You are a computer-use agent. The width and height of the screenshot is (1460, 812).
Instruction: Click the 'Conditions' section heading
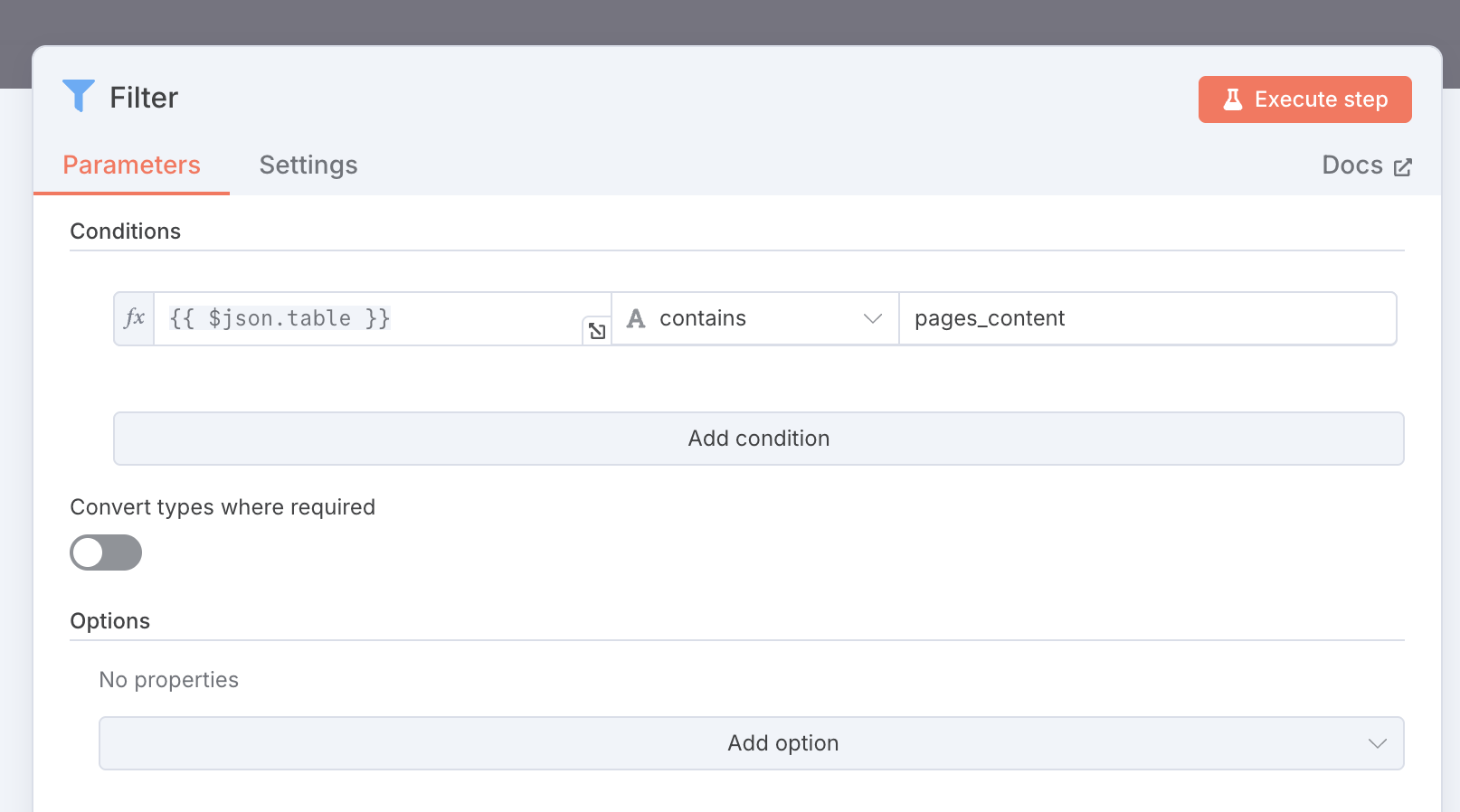[126, 231]
